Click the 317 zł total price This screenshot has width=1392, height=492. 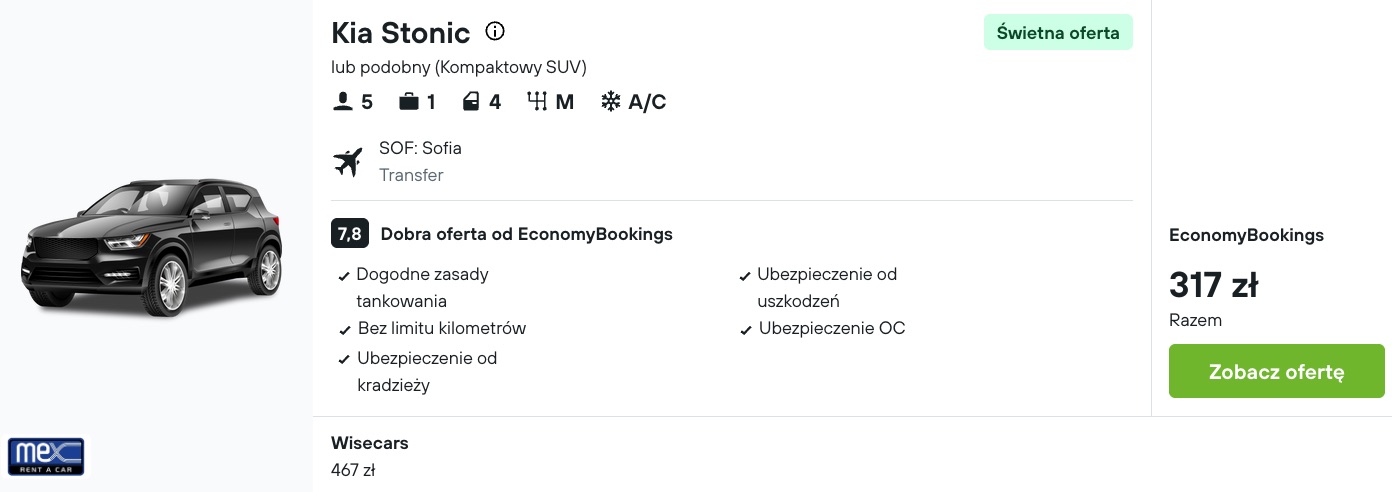tap(1213, 286)
